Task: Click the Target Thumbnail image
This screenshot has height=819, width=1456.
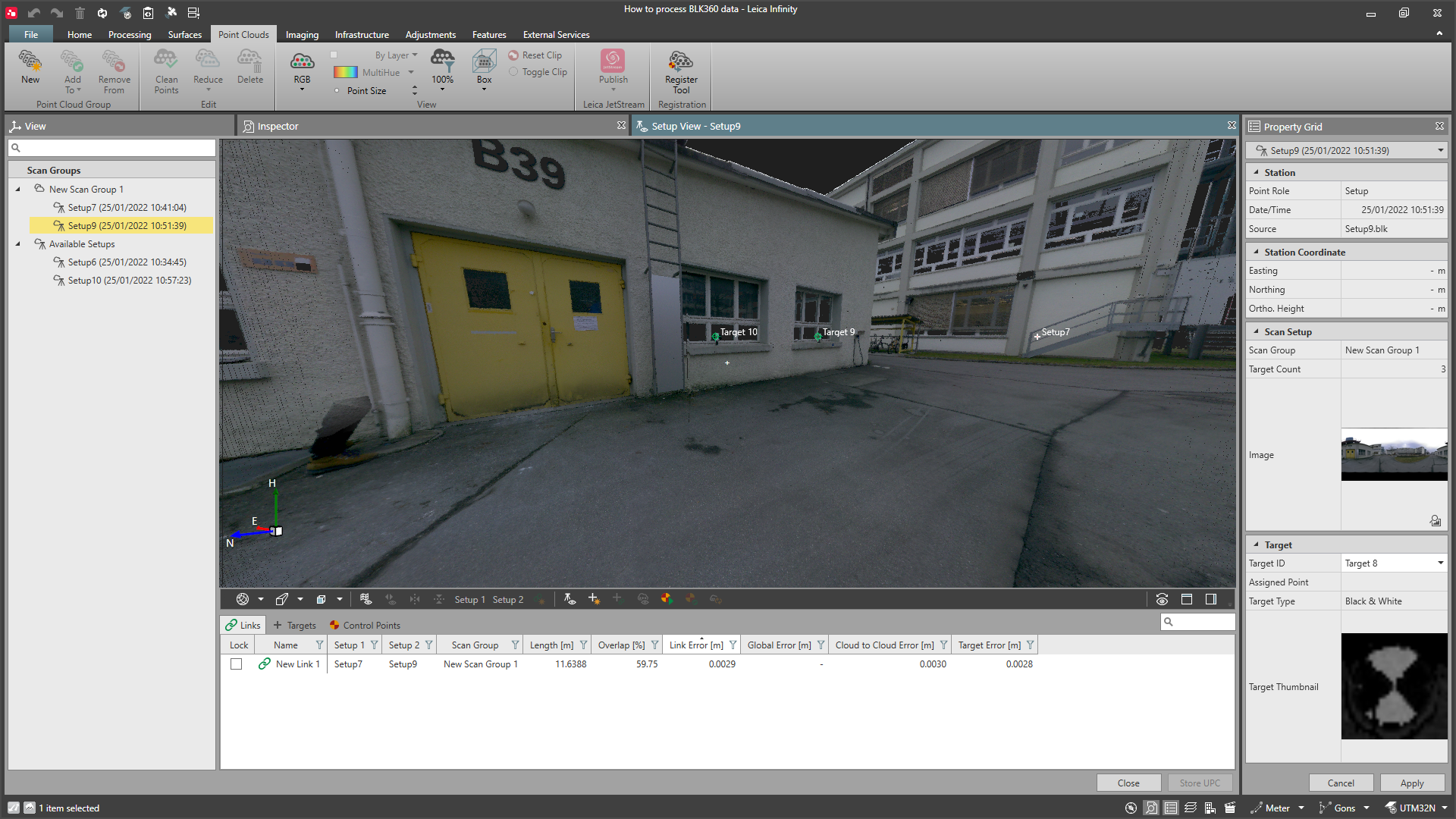Action: click(1394, 686)
